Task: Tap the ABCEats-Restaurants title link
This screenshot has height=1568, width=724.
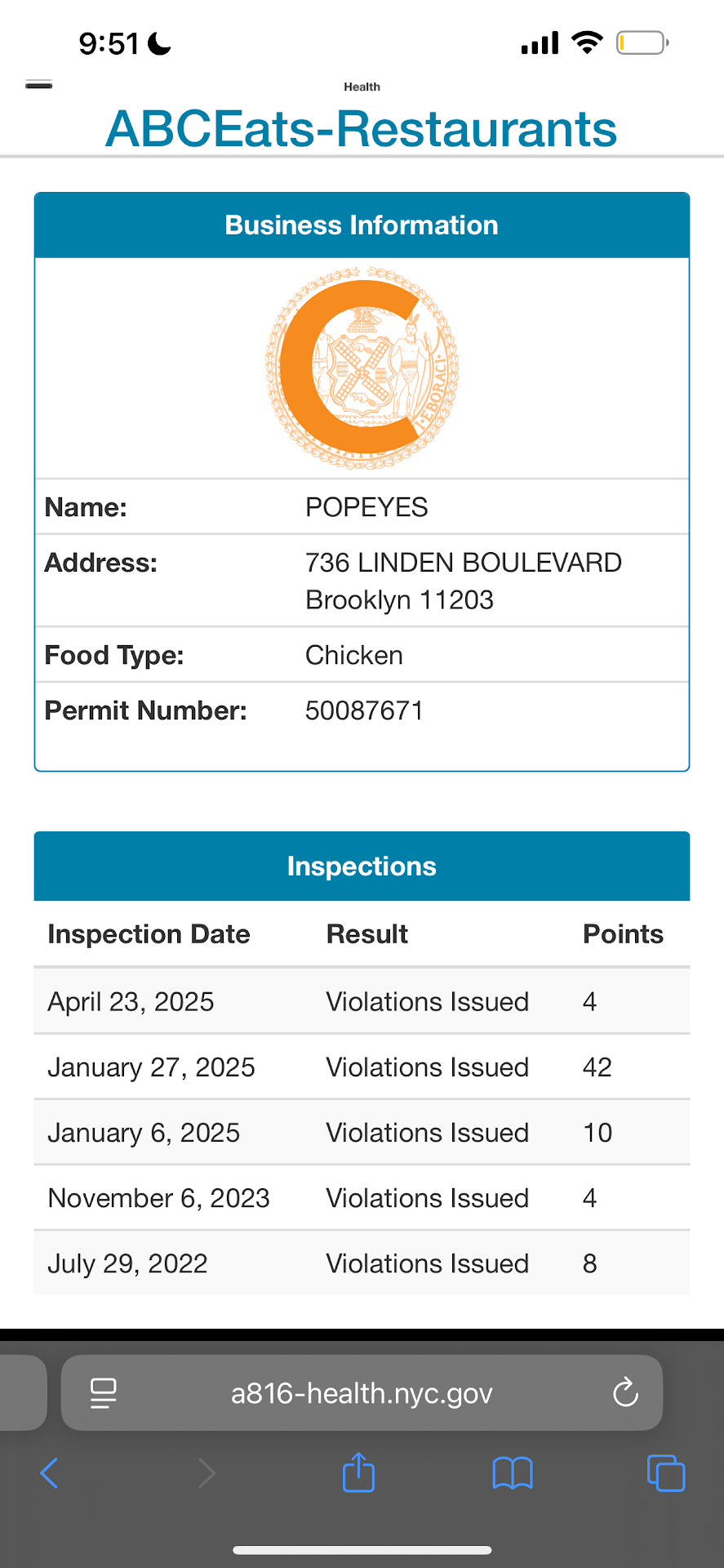Action: [362, 129]
